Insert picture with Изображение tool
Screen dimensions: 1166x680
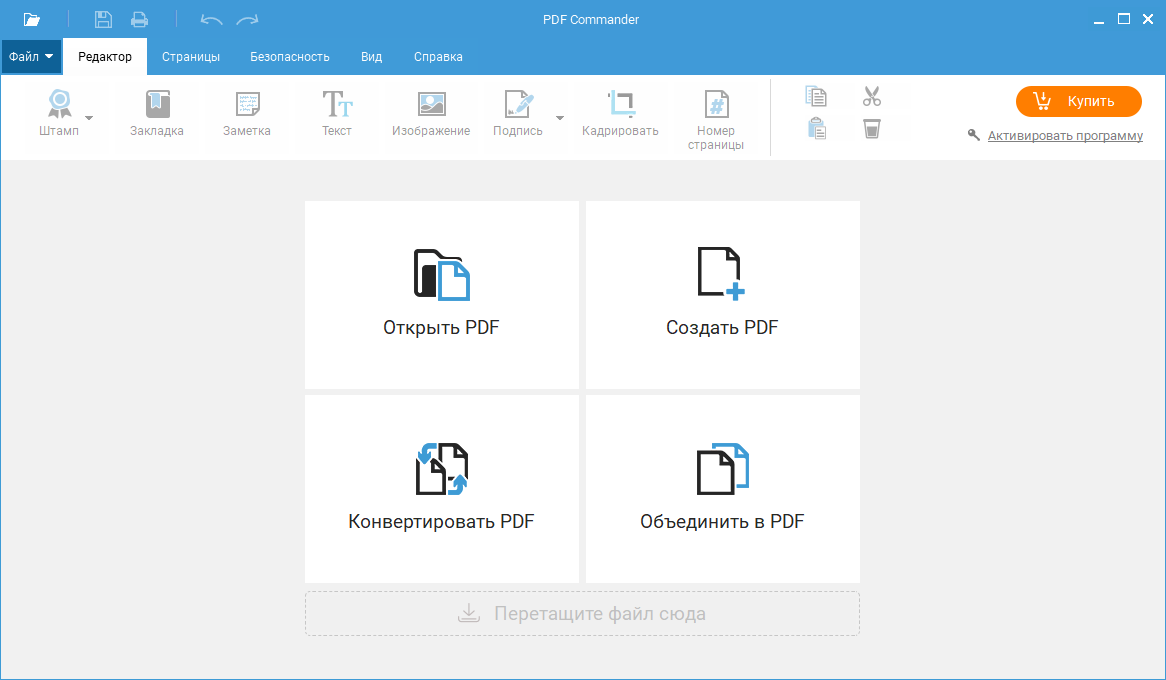tap(431, 113)
